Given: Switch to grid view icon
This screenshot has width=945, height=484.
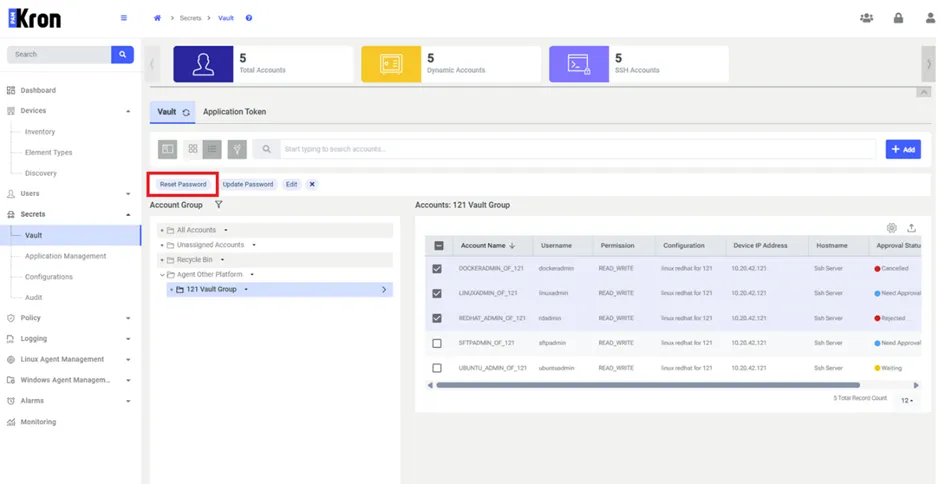Looking at the screenshot, I should 193,149.
